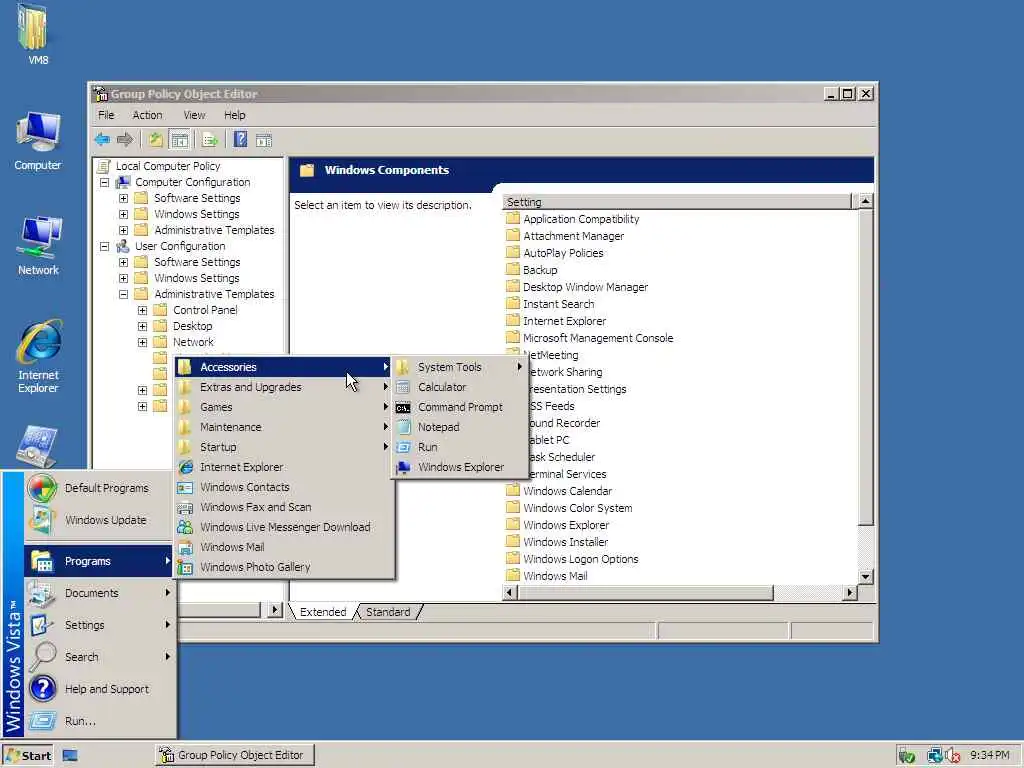Open Windows Explorer from Accessories submenu
The height and width of the screenshot is (768, 1024).
(459, 468)
